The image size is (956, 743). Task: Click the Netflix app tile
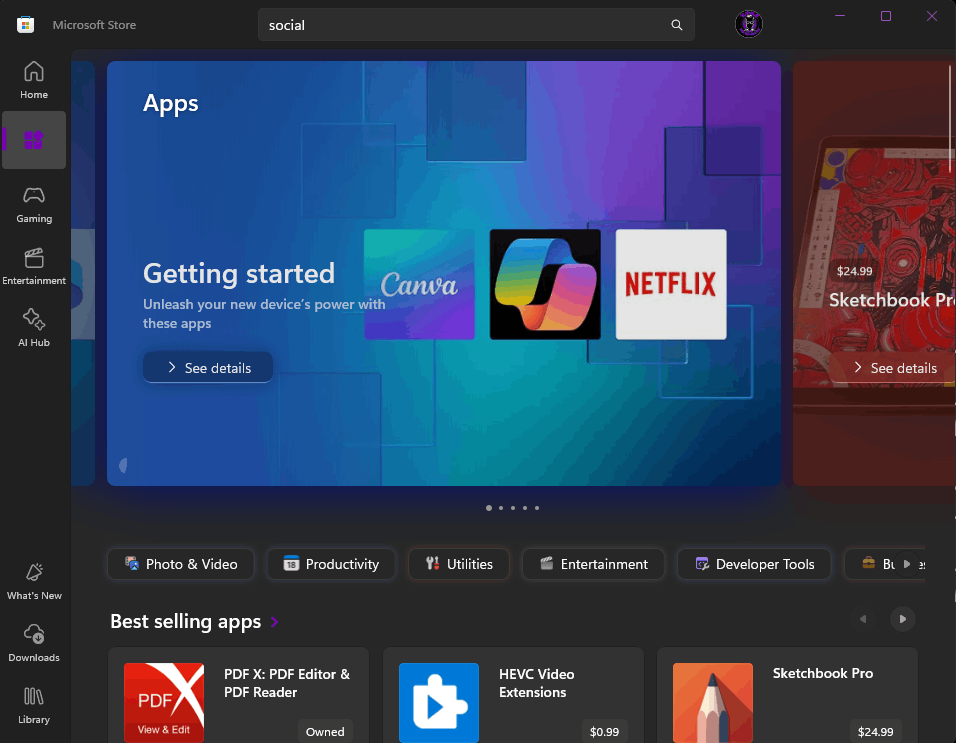(x=671, y=284)
